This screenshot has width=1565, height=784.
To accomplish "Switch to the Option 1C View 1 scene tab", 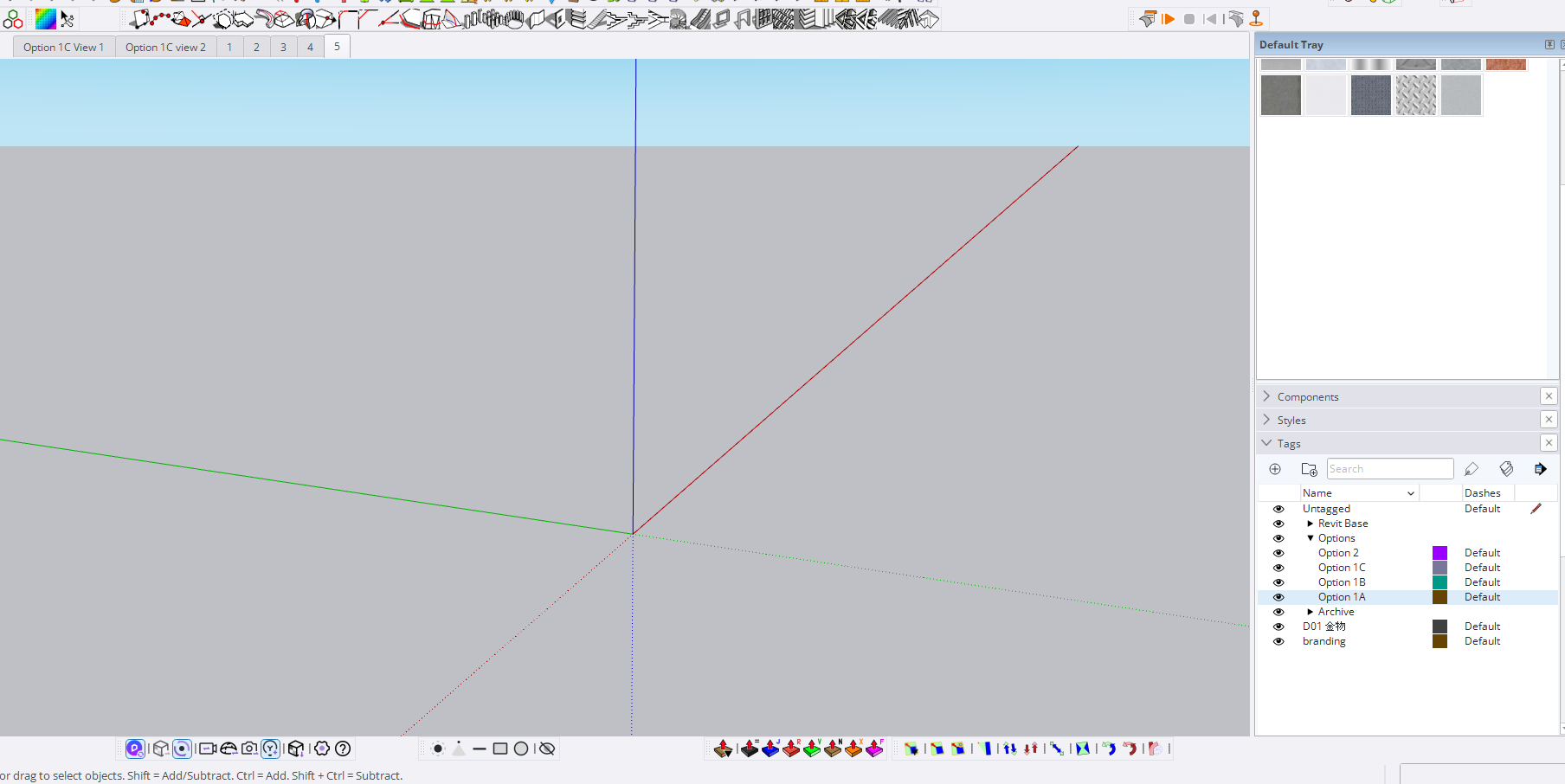I will click(x=63, y=48).
